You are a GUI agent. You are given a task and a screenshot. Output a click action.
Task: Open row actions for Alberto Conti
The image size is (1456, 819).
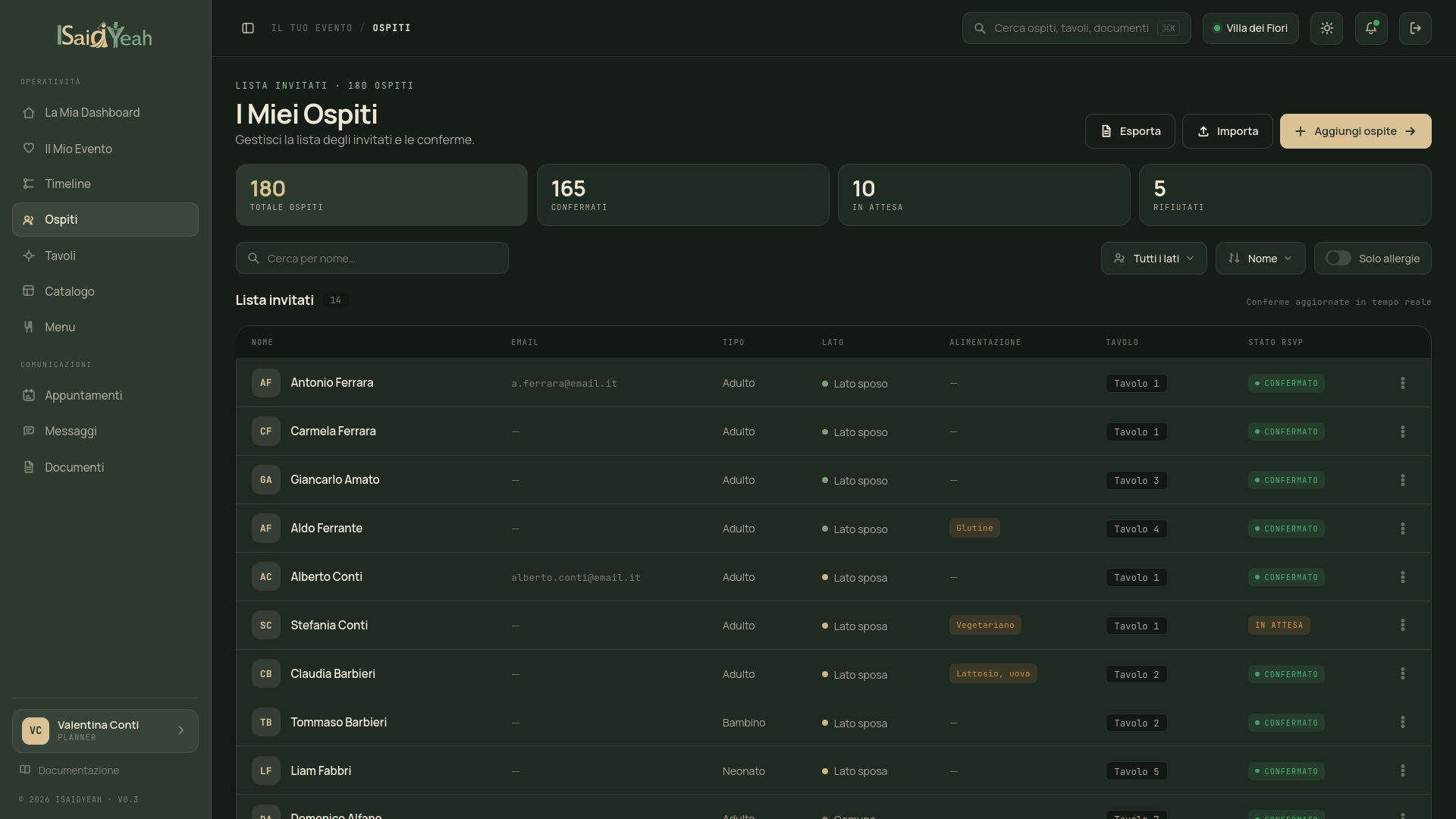1403,577
